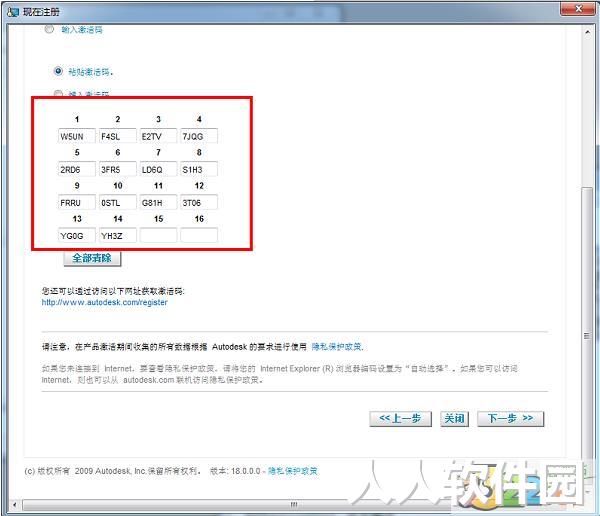Click the horizontal scrollbar left arrow

click(15, 505)
